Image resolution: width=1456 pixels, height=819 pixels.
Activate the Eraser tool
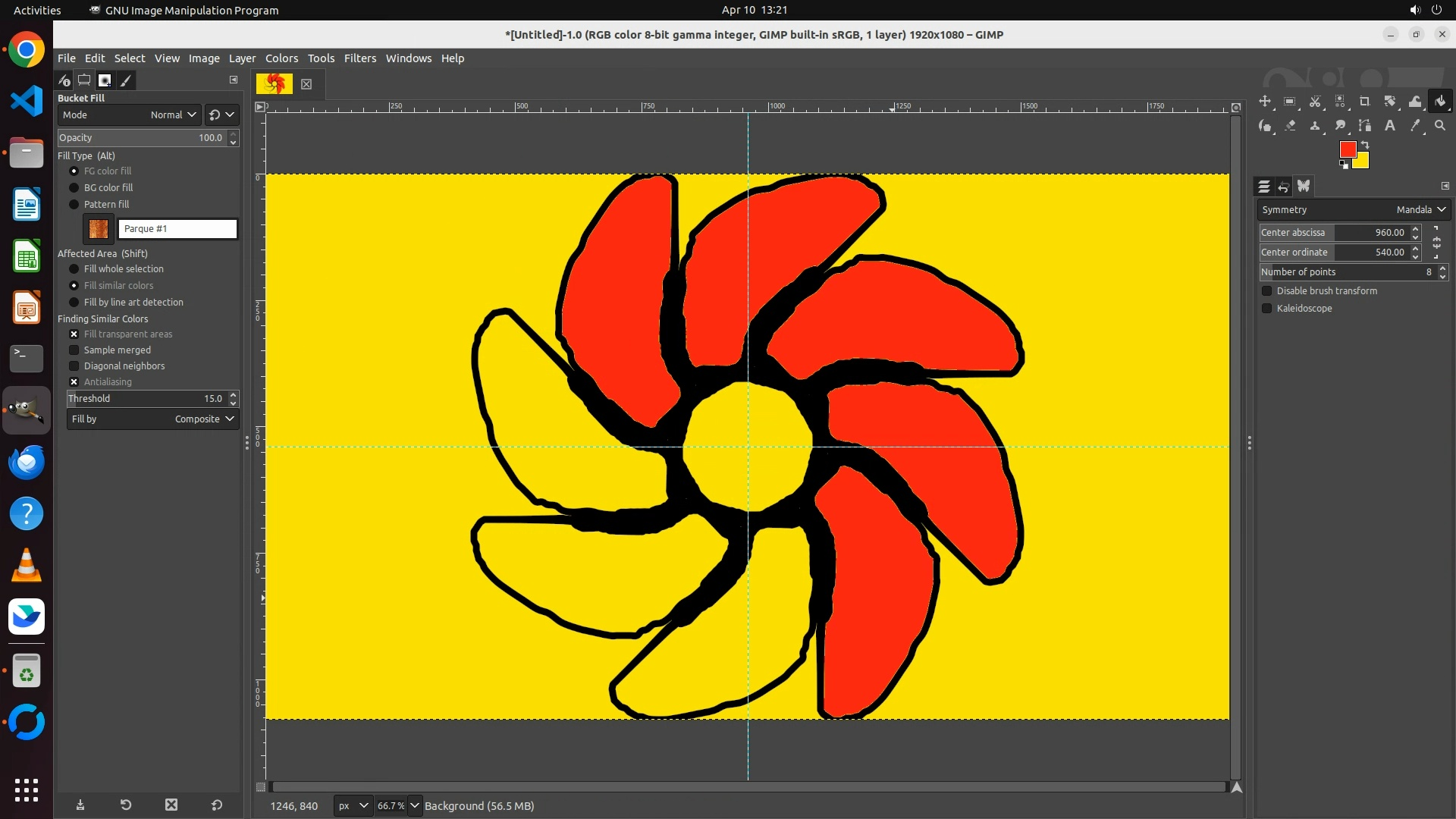tap(1290, 126)
